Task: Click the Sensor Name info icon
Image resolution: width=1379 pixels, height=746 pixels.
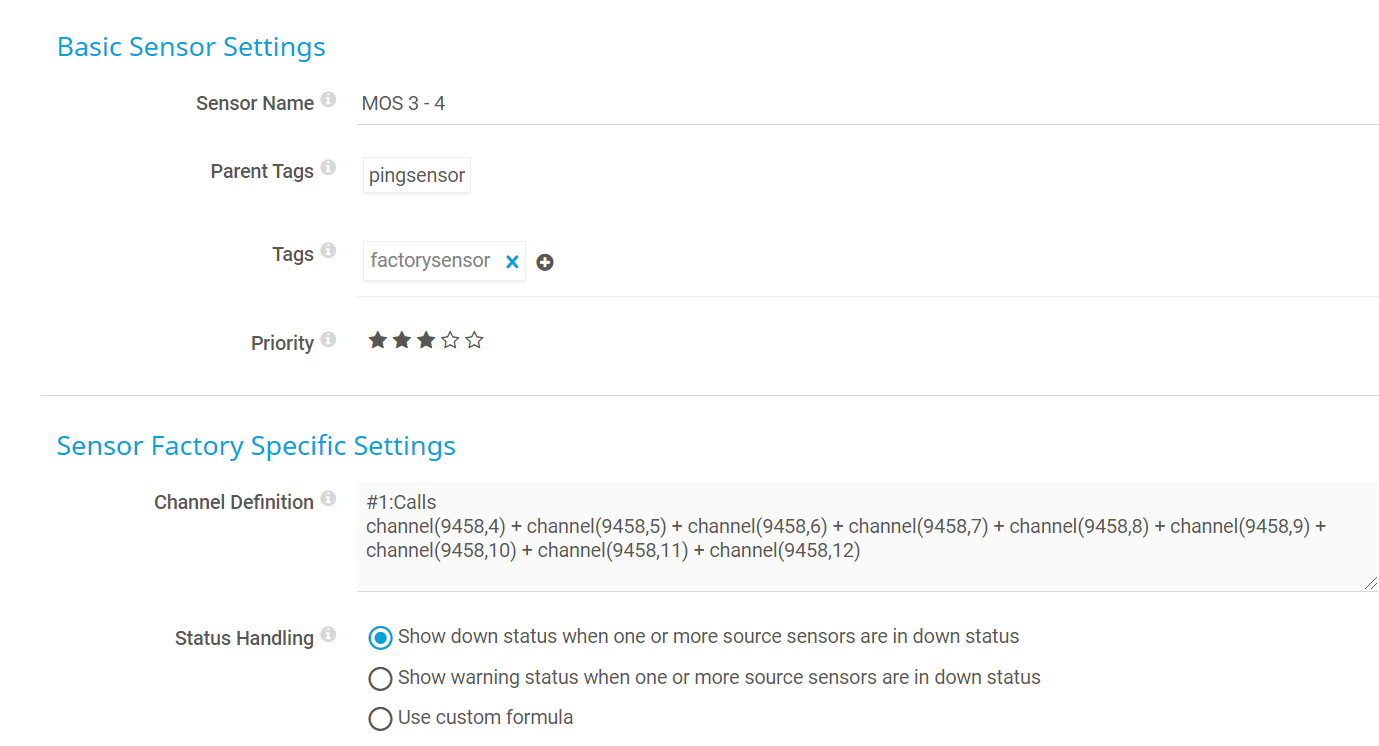Action: 328,100
